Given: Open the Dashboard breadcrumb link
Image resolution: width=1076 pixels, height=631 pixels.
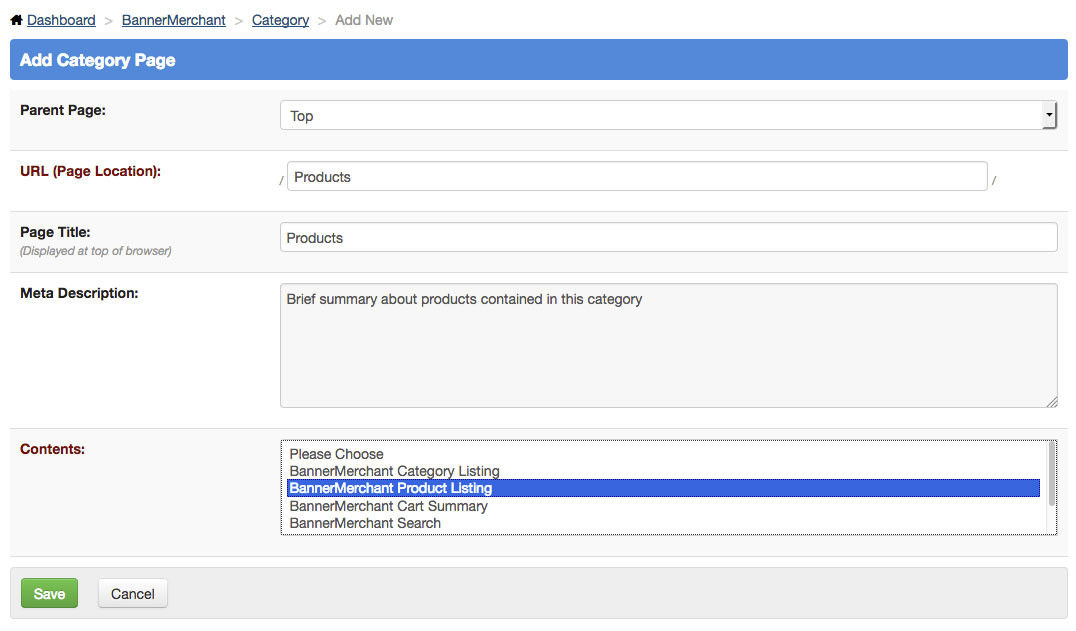Looking at the screenshot, I should coord(61,20).
